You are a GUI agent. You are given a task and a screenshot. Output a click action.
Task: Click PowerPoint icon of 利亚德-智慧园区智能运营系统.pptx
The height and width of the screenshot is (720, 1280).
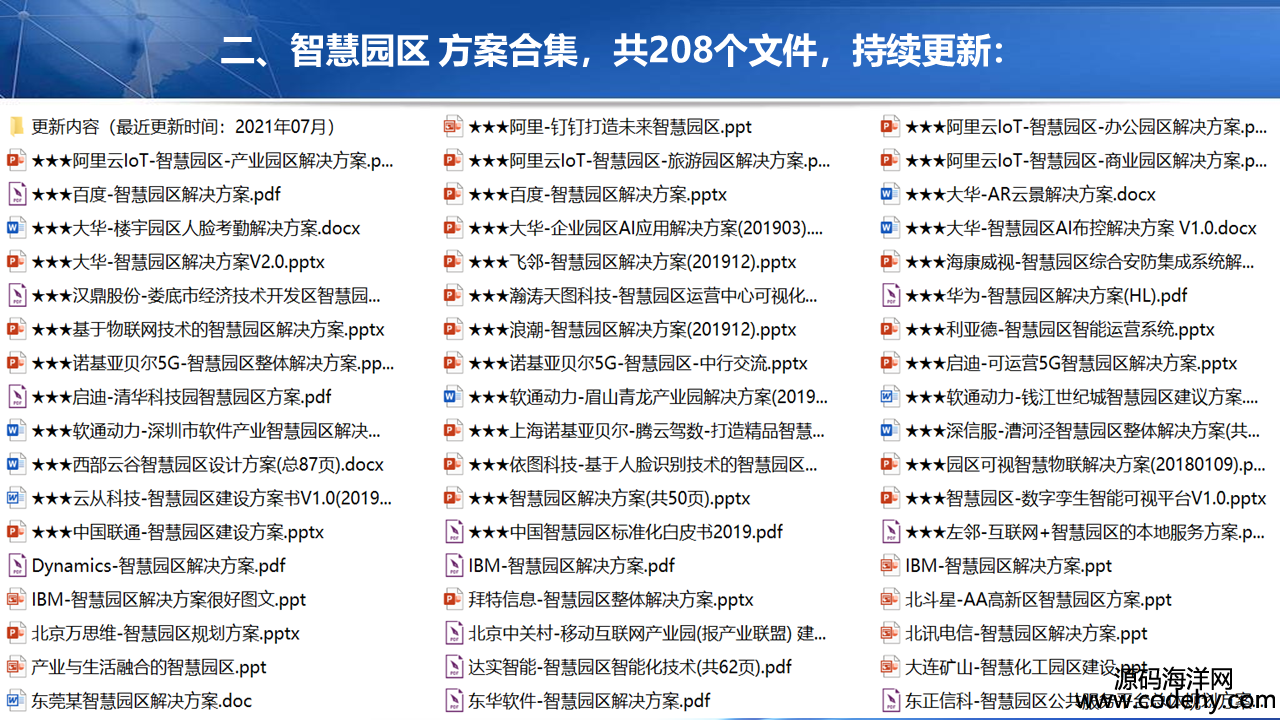tap(890, 329)
